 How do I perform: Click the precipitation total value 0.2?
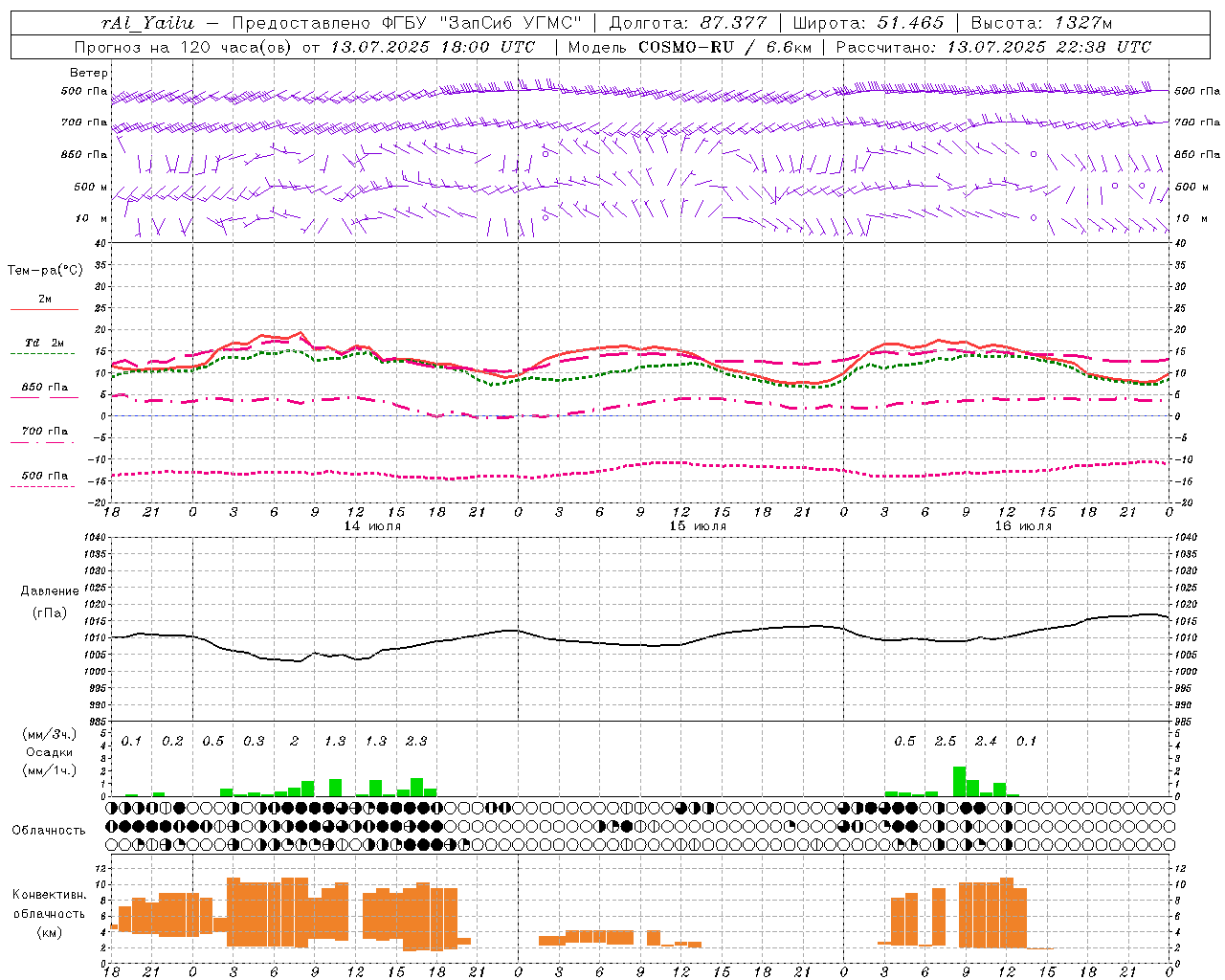click(172, 741)
